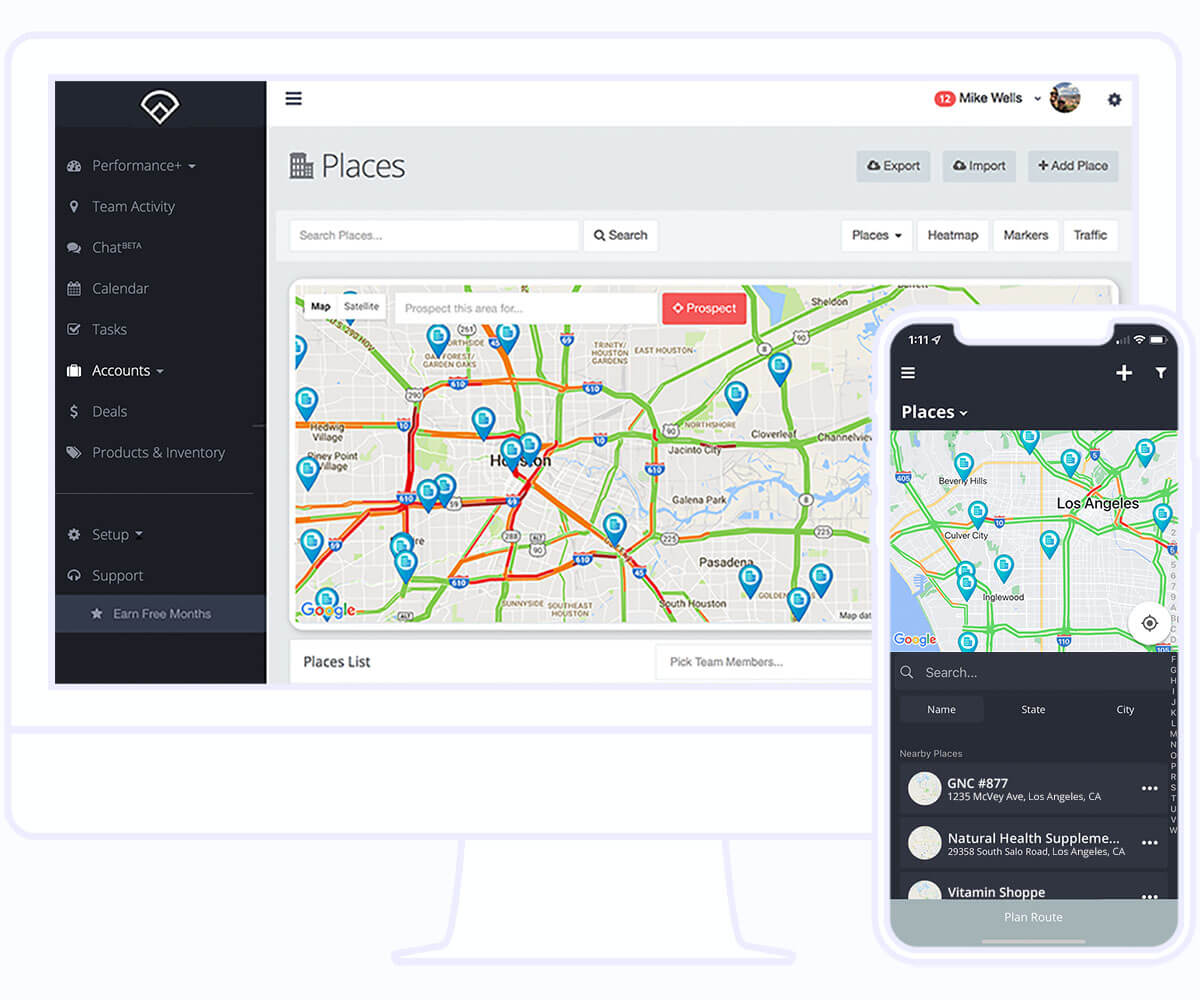Tap the Culver City place marker

(977, 514)
